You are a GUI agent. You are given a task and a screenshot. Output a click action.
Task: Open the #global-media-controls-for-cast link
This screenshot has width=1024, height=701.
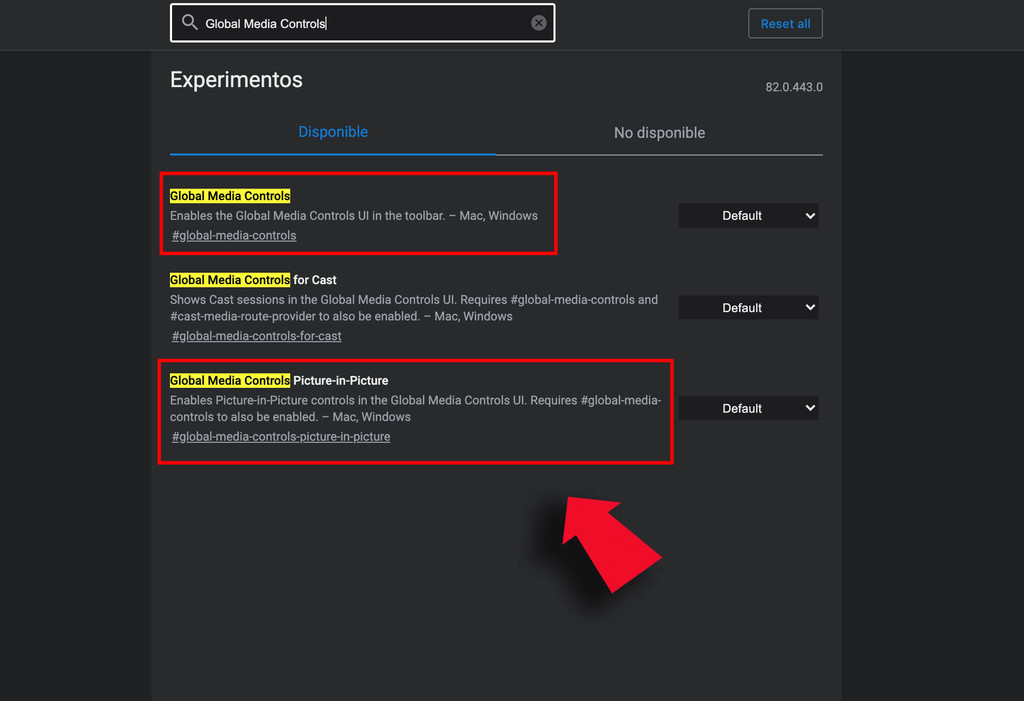point(257,336)
